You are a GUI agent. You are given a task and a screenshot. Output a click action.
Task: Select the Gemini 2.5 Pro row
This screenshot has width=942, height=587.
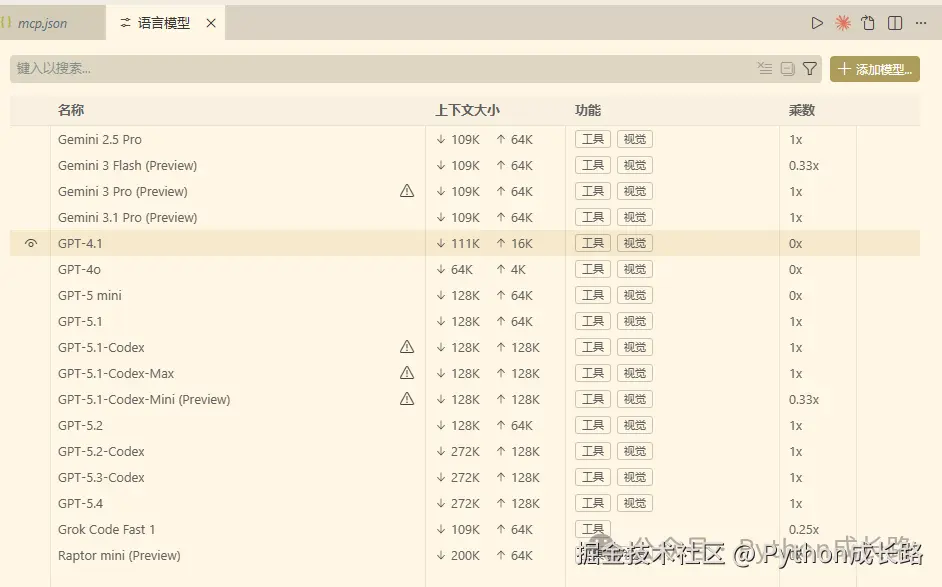coord(465,139)
